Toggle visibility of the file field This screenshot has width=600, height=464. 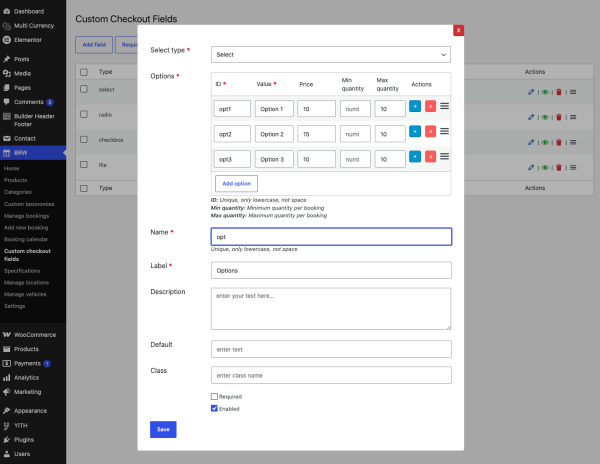(x=545, y=168)
